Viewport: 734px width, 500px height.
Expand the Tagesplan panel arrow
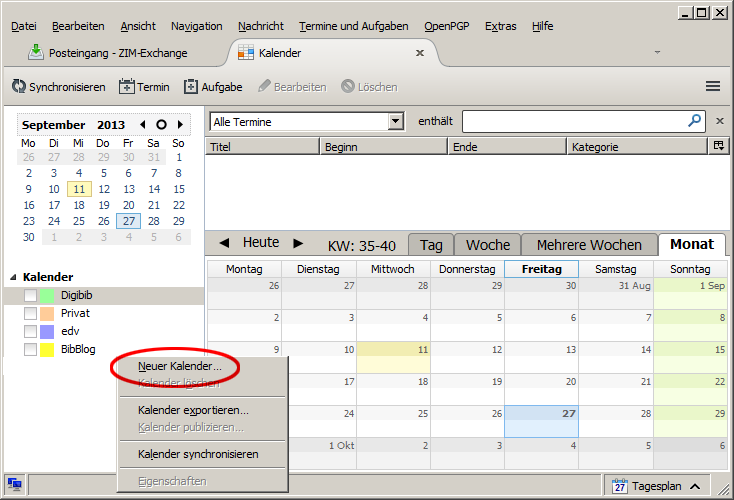(694, 486)
